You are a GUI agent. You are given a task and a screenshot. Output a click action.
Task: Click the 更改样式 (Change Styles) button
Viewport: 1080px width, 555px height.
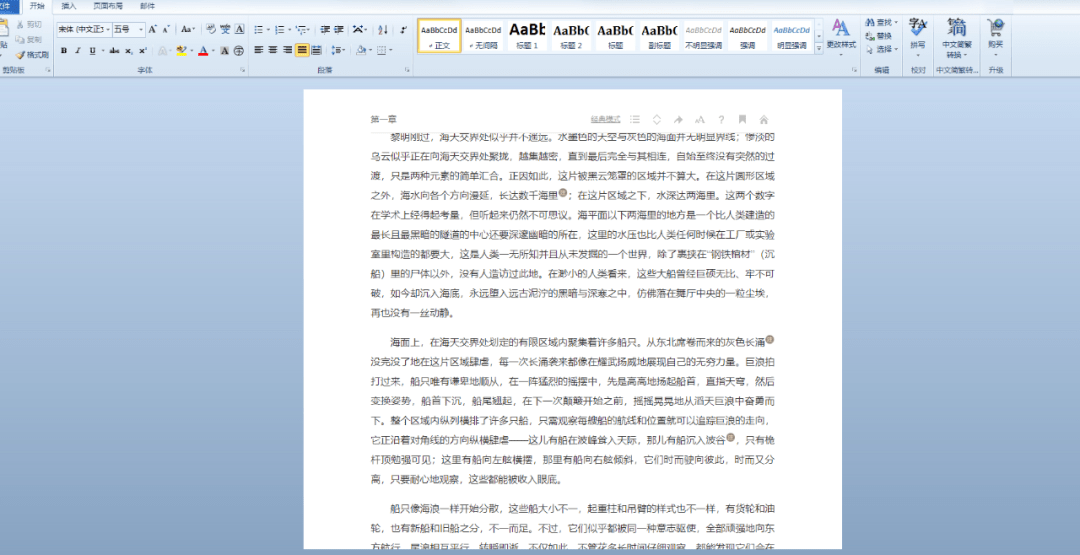pos(841,37)
